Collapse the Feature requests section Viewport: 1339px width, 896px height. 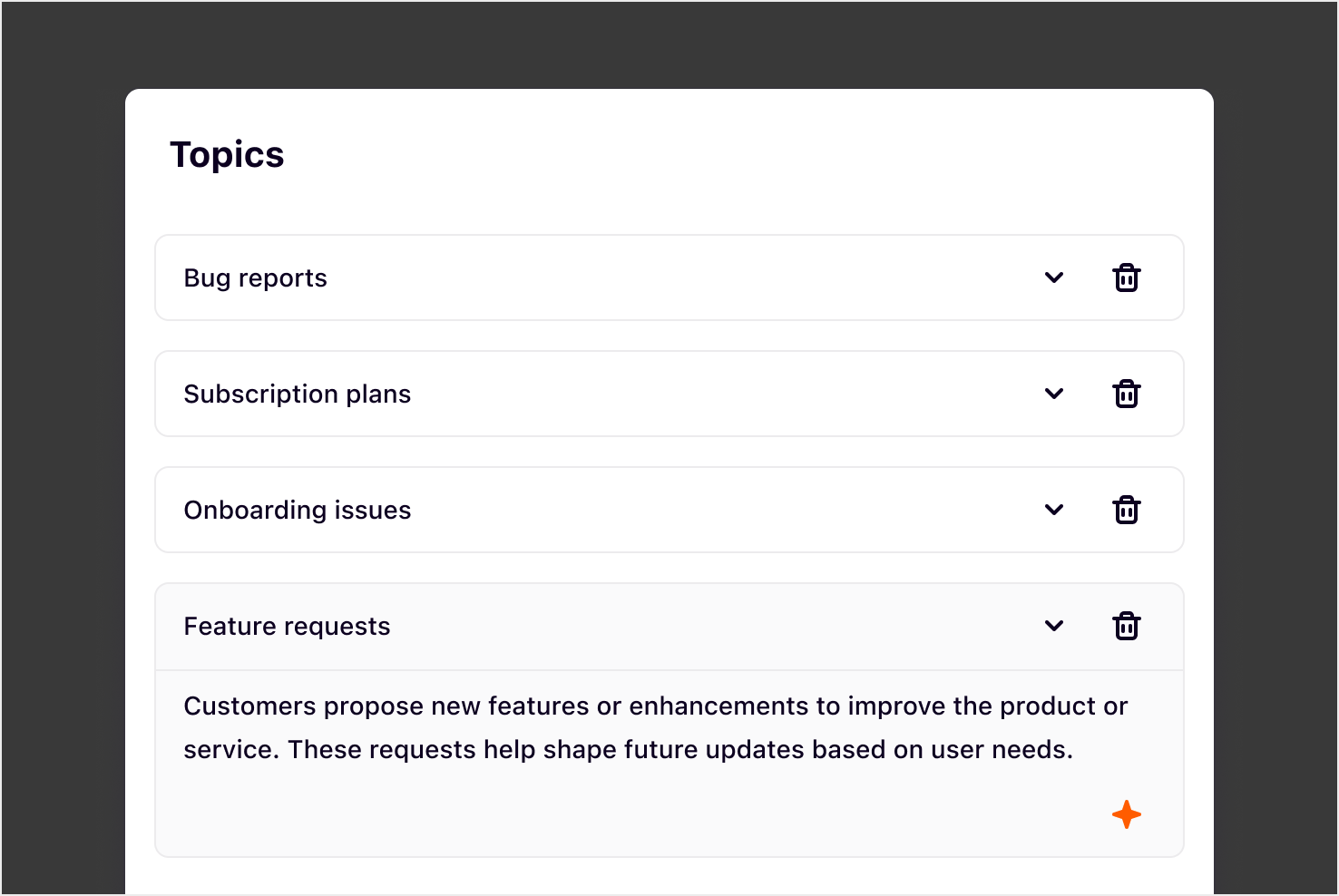(x=1054, y=626)
